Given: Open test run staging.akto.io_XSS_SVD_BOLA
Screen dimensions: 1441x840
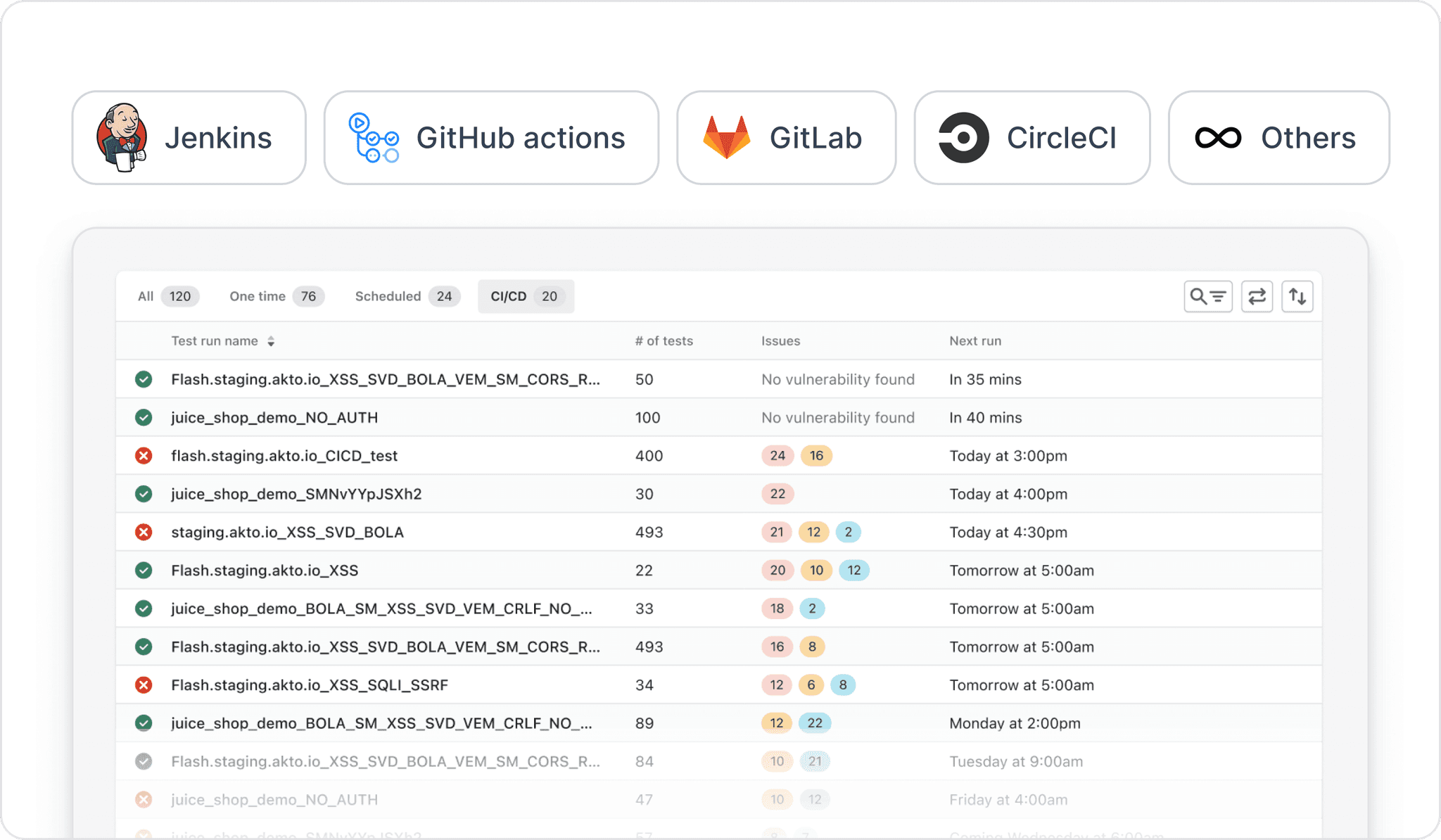Looking at the screenshot, I should click(x=287, y=532).
